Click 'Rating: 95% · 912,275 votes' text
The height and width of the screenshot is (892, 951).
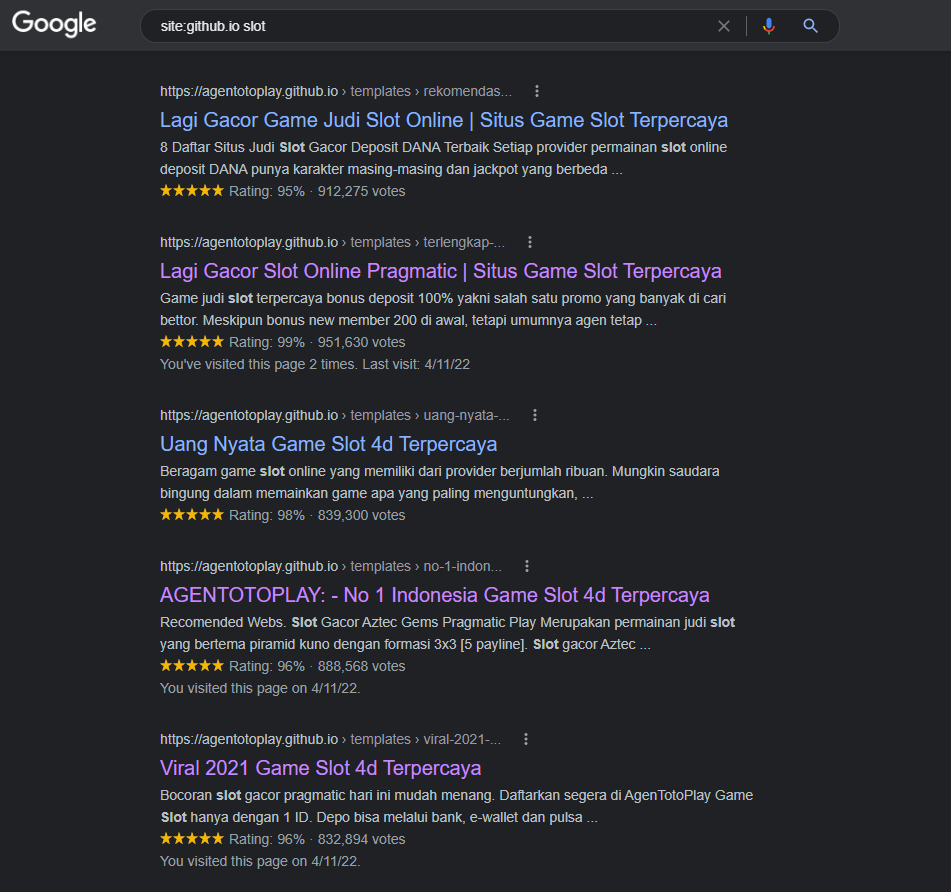317,191
